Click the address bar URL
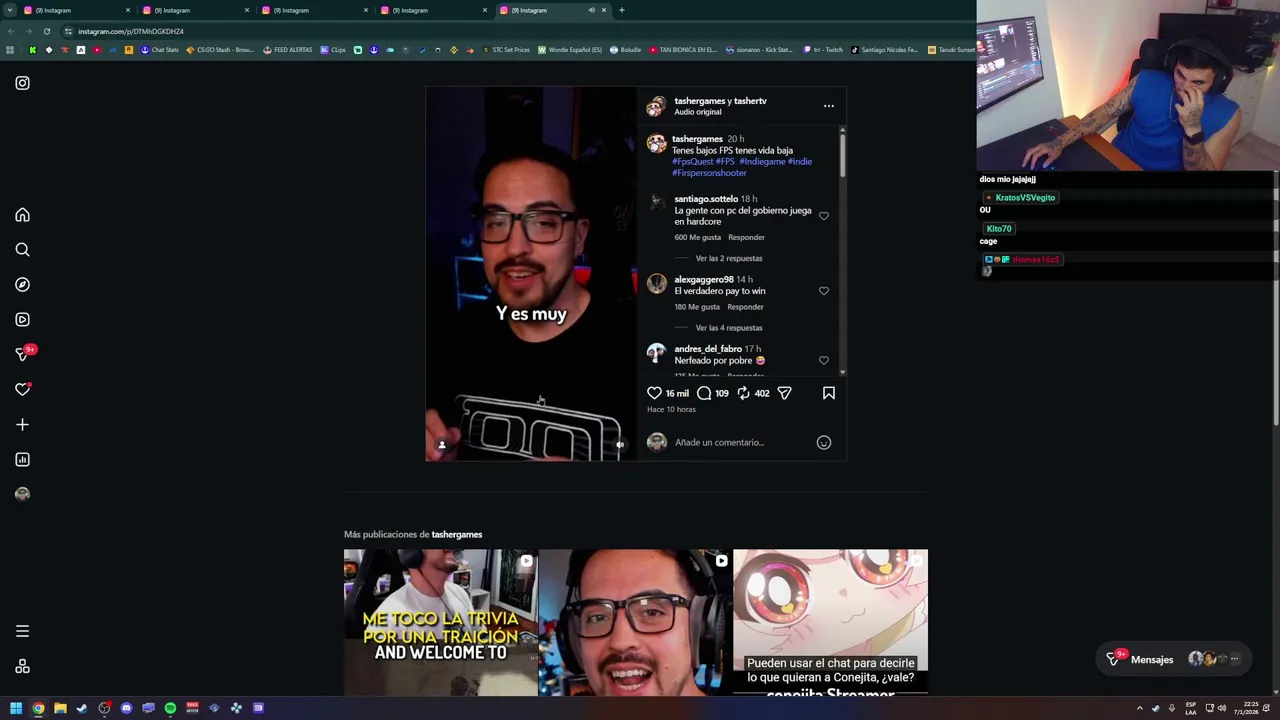The width and height of the screenshot is (1280, 720). (131, 31)
